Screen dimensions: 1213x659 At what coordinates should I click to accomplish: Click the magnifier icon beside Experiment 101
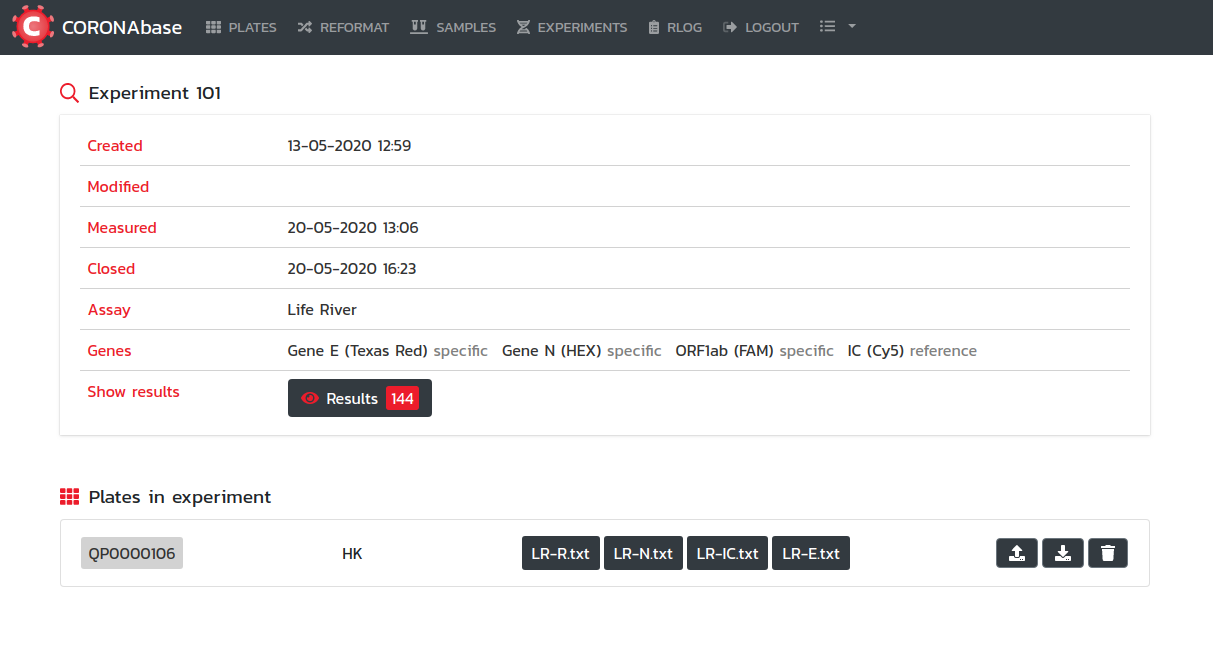point(69,93)
